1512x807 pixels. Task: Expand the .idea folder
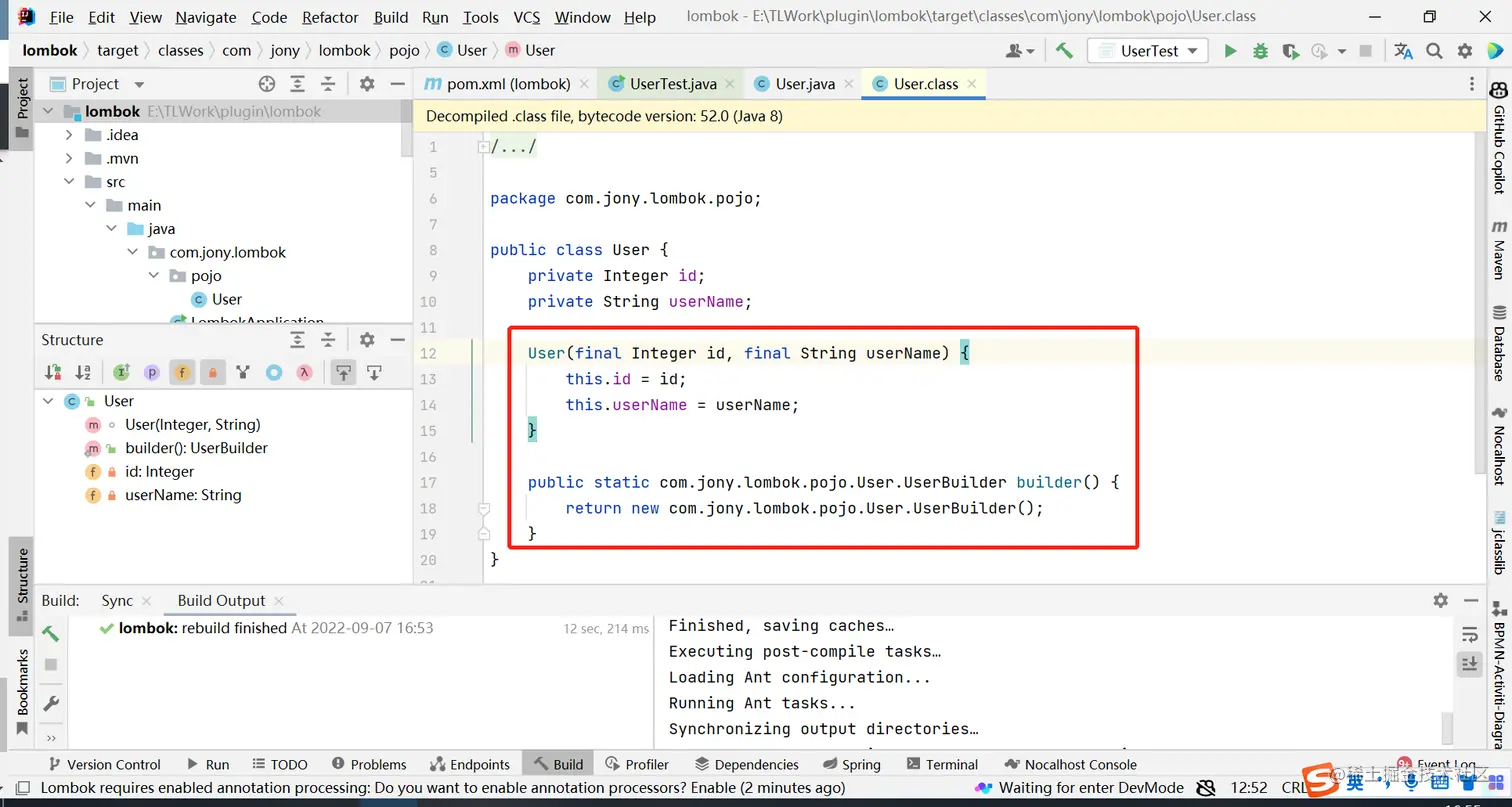(69, 135)
